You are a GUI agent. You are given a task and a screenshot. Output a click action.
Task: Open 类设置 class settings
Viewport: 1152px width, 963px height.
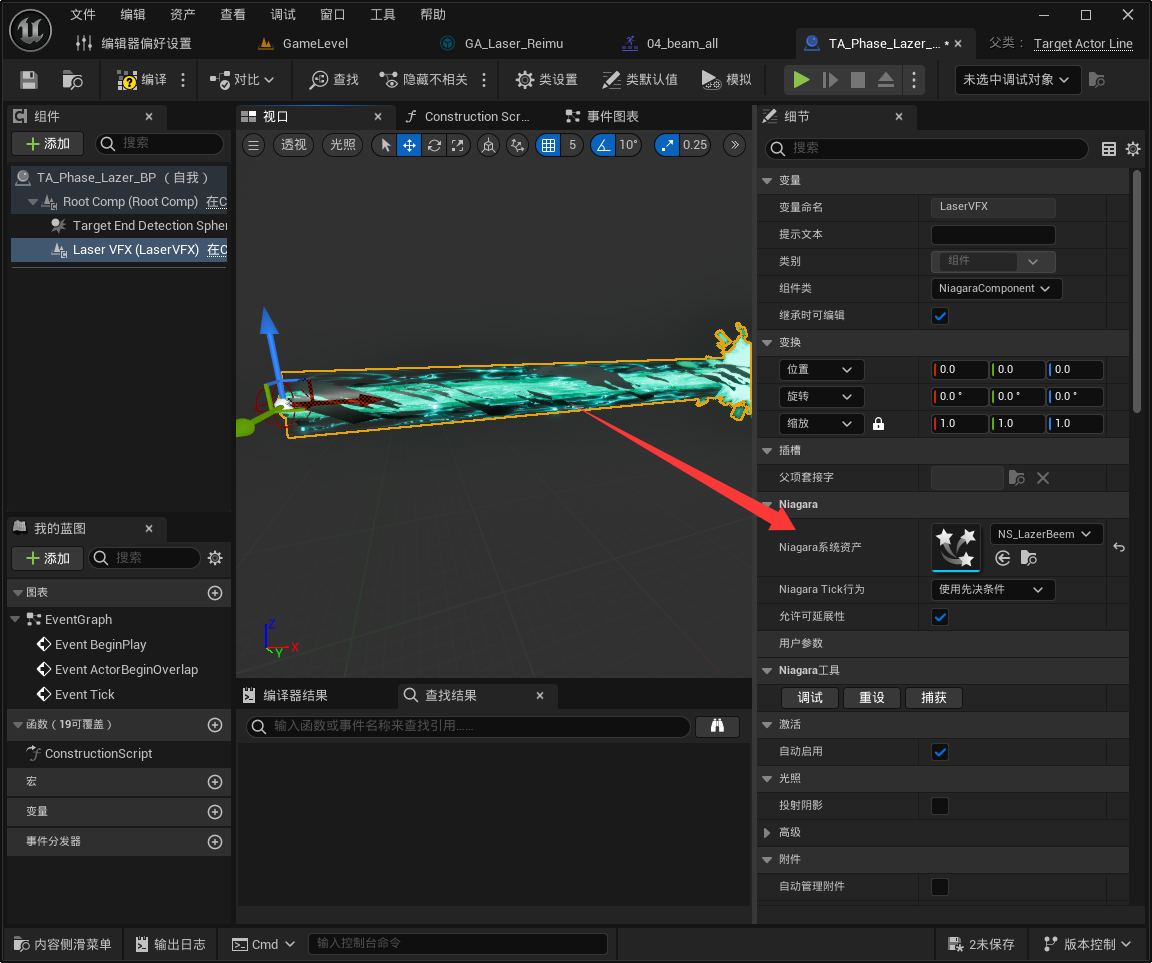coord(547,79)
